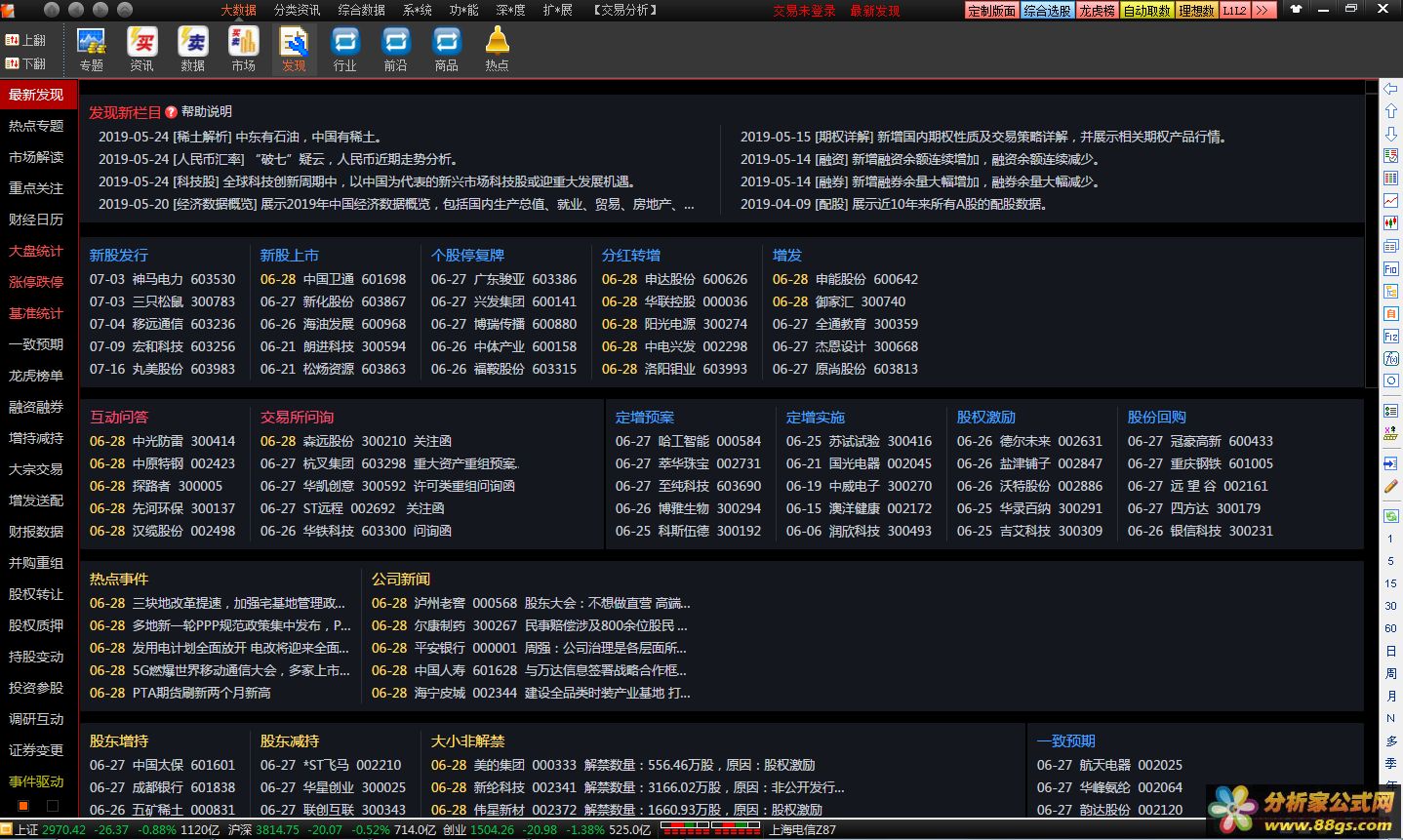Click the 泸州老窖 000568 news row
The image size is (1403, 840).
point(531,603)
